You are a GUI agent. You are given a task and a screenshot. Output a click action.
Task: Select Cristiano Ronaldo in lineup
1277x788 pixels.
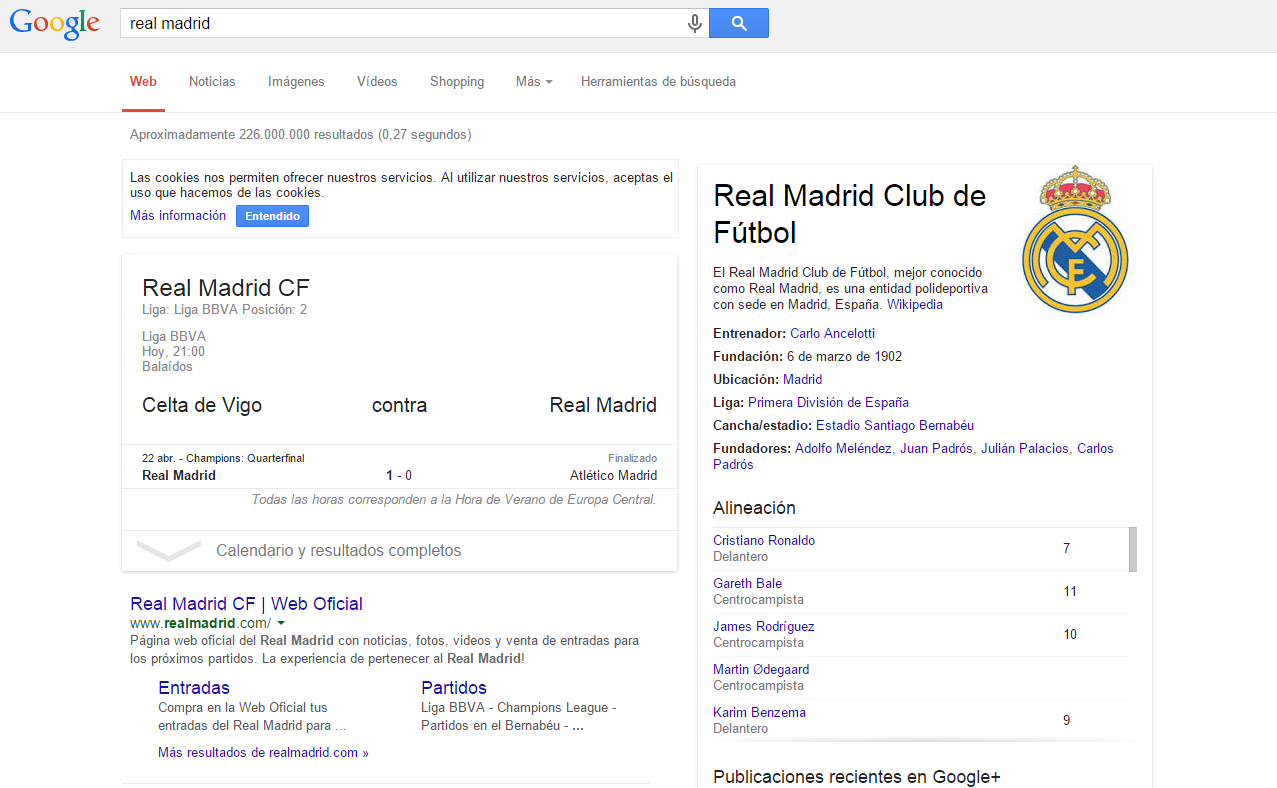click(764, 541)
